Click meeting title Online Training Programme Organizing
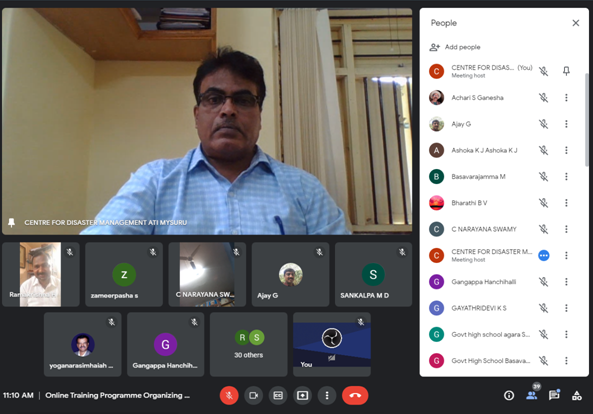The image size is (593, 414). (x=118, y=395)
